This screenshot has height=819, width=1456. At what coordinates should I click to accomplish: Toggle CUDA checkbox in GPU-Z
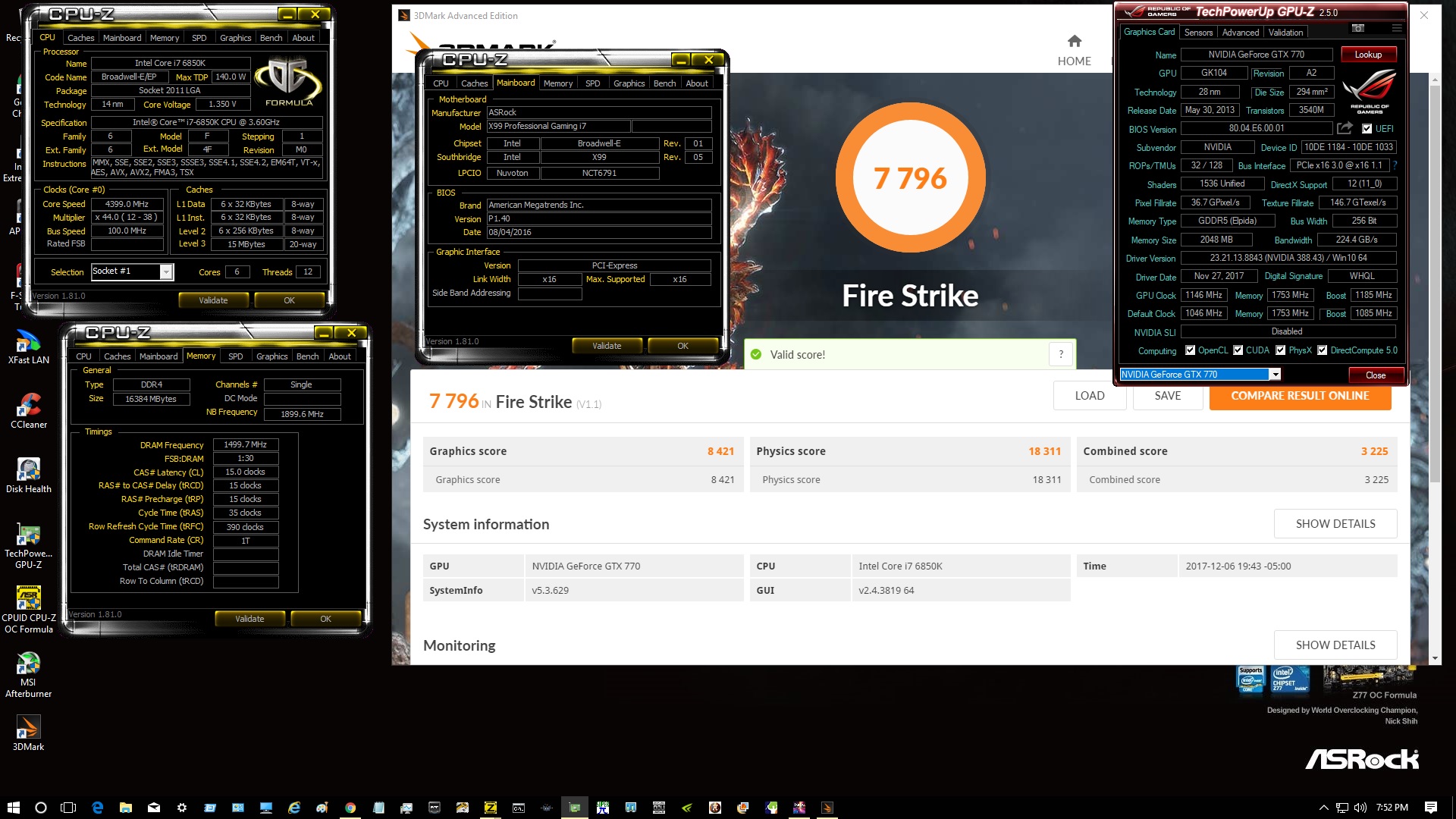(x=1238, y=350)
